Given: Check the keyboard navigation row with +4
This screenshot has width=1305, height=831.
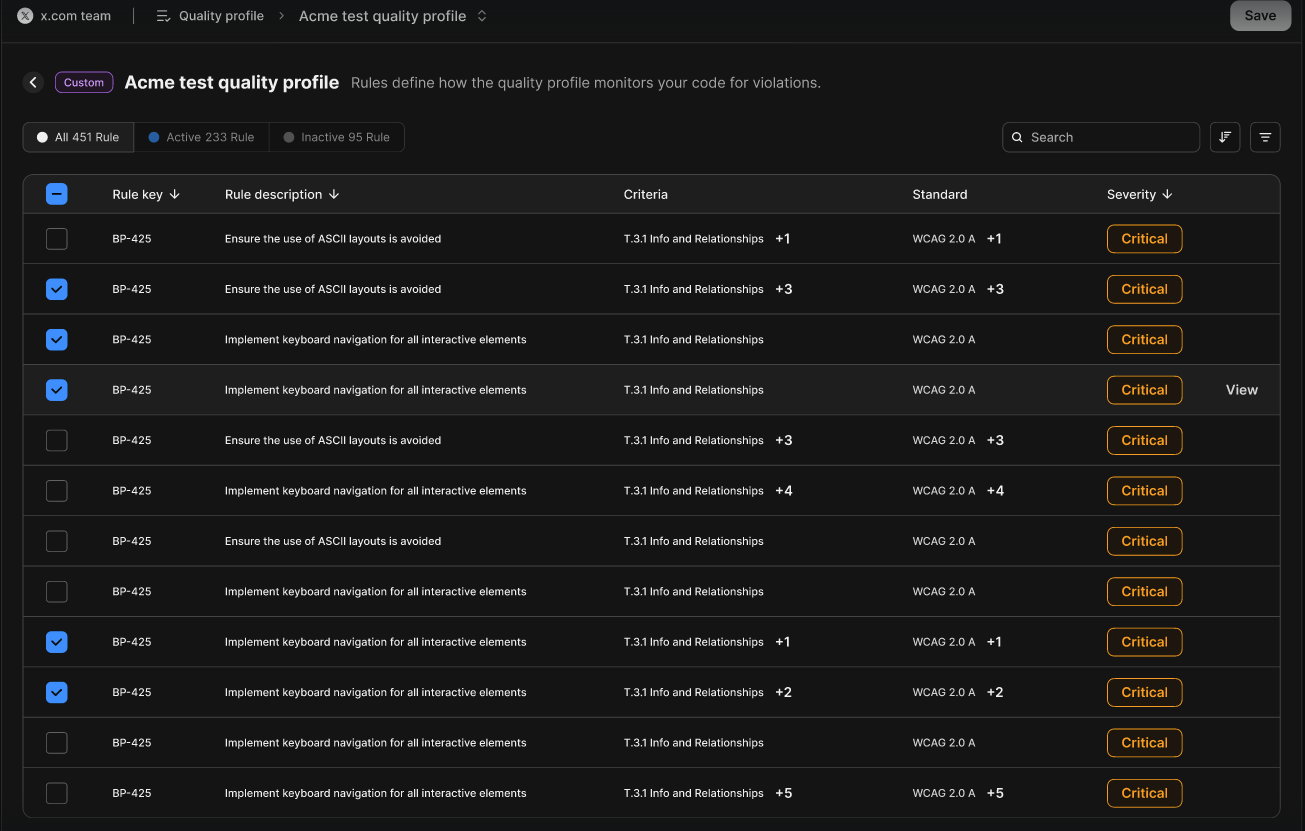Looking at the screenshot, I should 57,491.
